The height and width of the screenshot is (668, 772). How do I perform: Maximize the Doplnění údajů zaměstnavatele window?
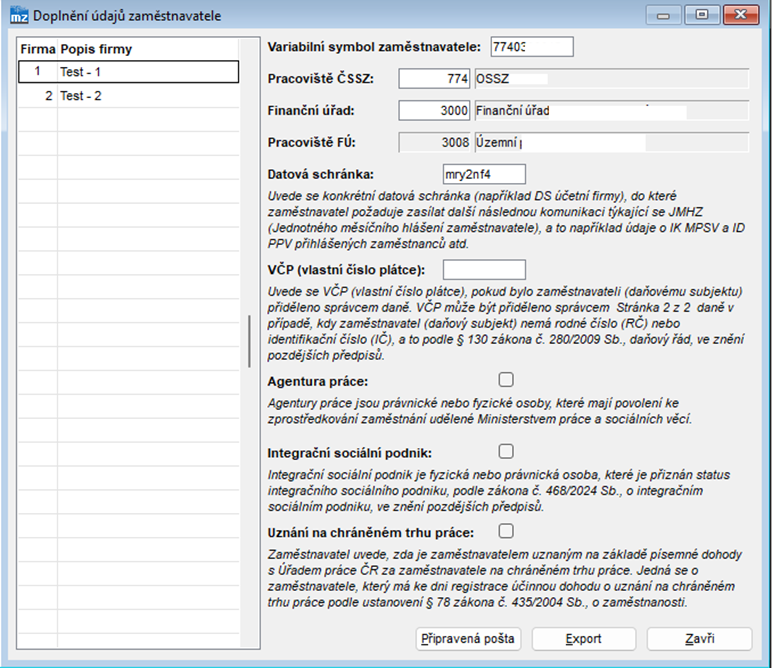click(x=702, y=15)
